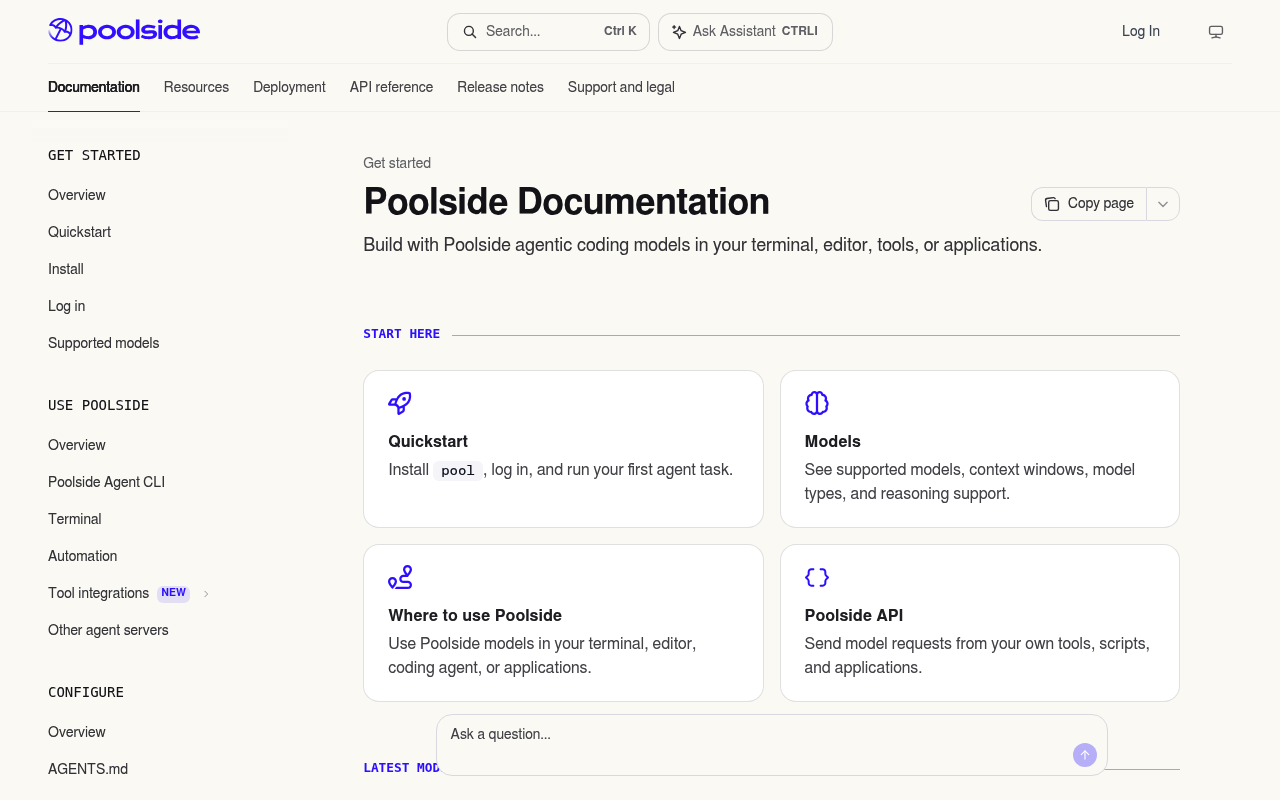Click the search magnifier icon
This screenshot has width=1280, height=800.
tap(470, 32)
